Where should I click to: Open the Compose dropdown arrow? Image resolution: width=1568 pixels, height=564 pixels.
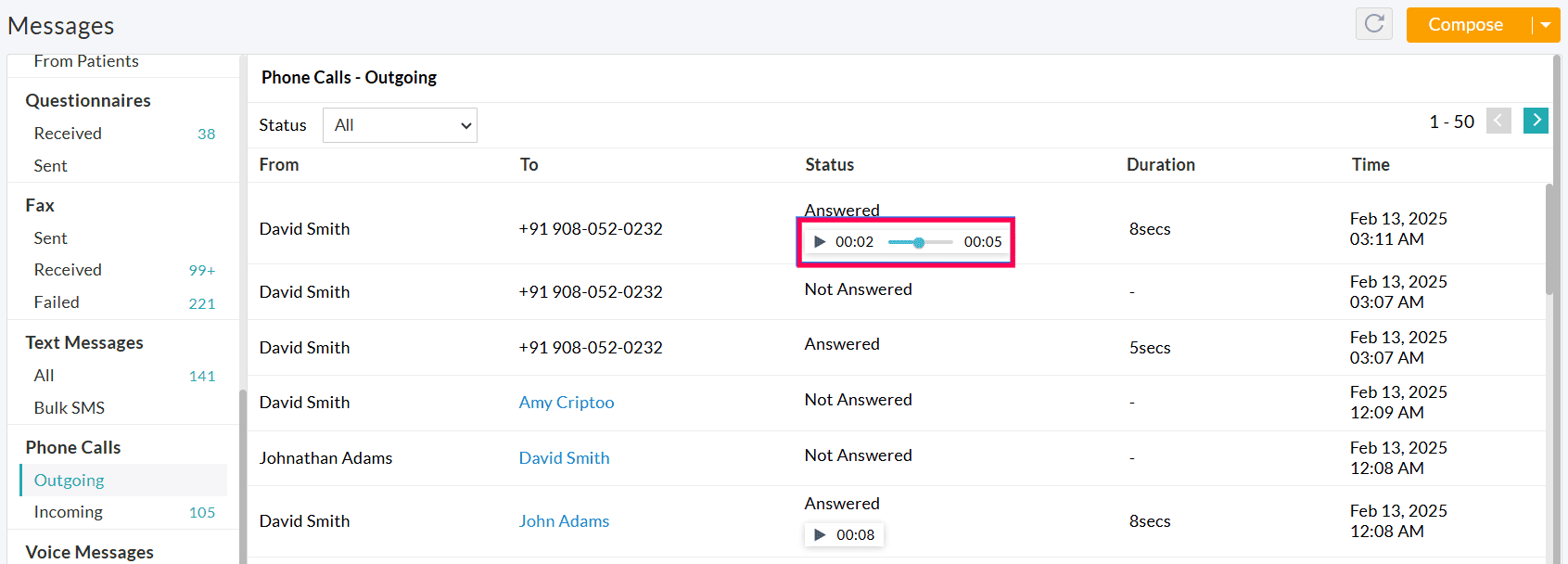click(1546, 25)
